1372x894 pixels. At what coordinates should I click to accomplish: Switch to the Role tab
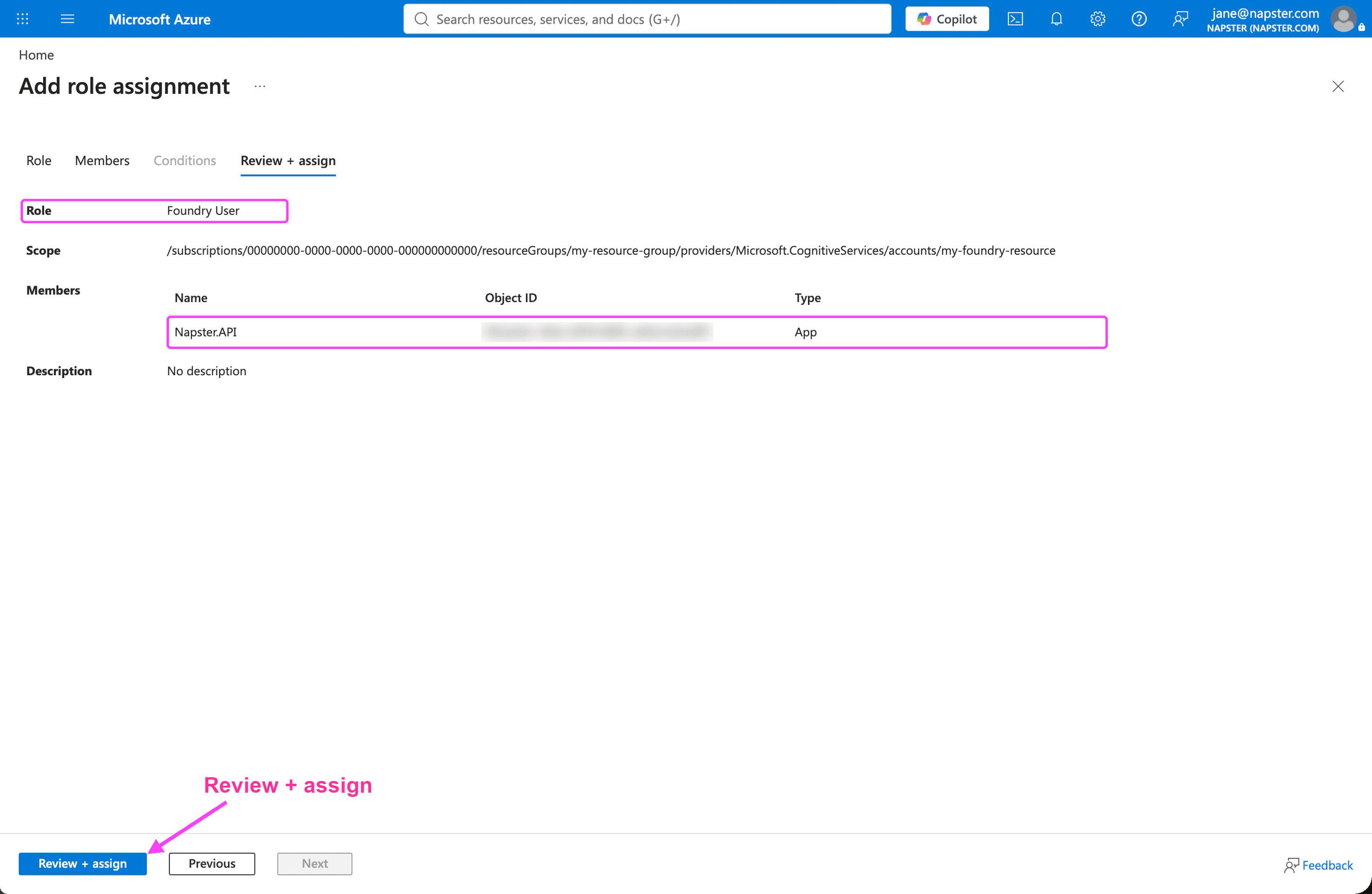(39, 161)
